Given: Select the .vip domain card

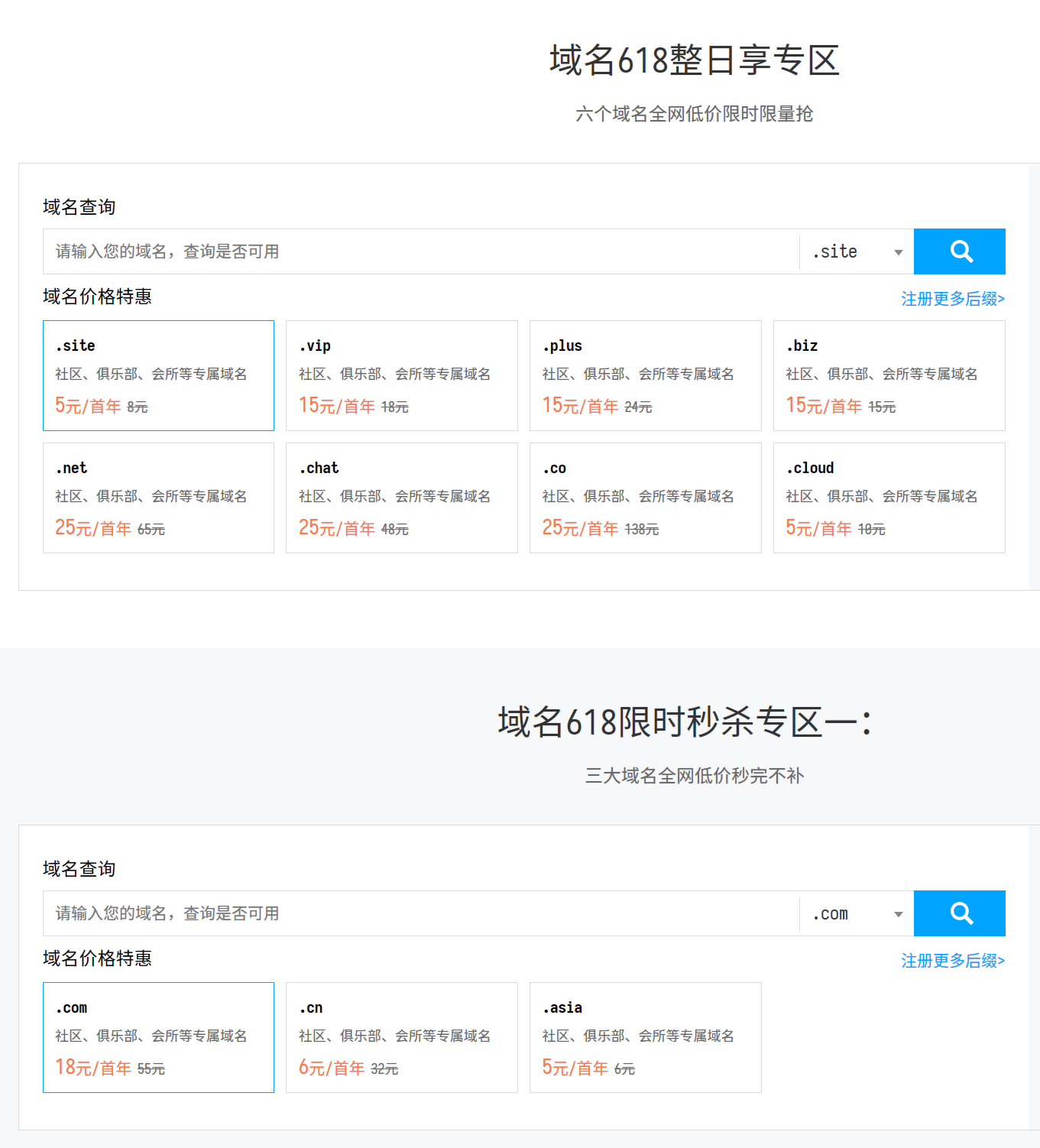Looking at the screenshot, I should (x=402, y=375).
